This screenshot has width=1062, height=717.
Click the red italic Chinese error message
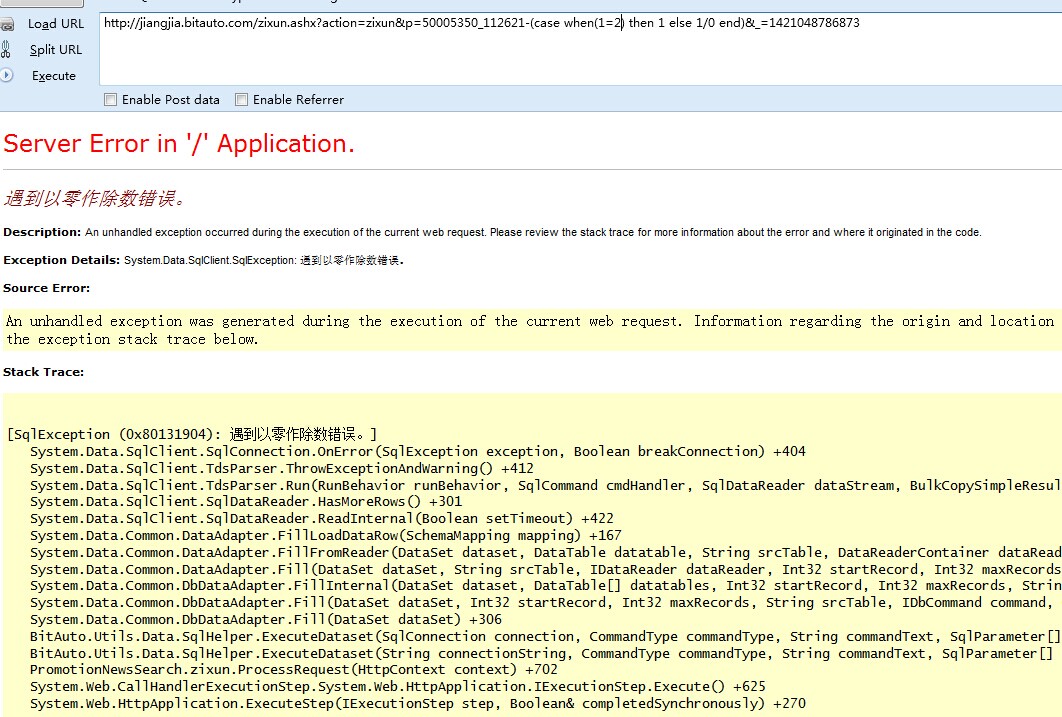(93, 198)
